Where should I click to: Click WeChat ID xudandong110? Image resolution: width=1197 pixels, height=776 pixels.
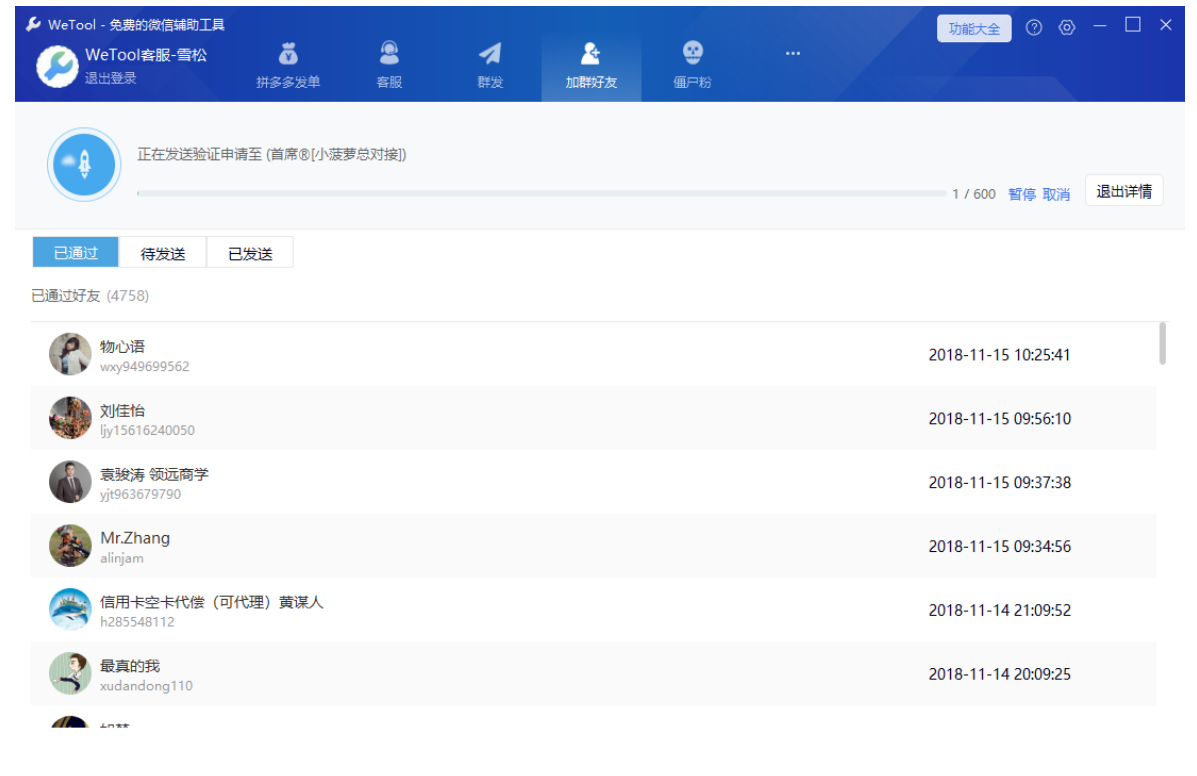(146, 686)
